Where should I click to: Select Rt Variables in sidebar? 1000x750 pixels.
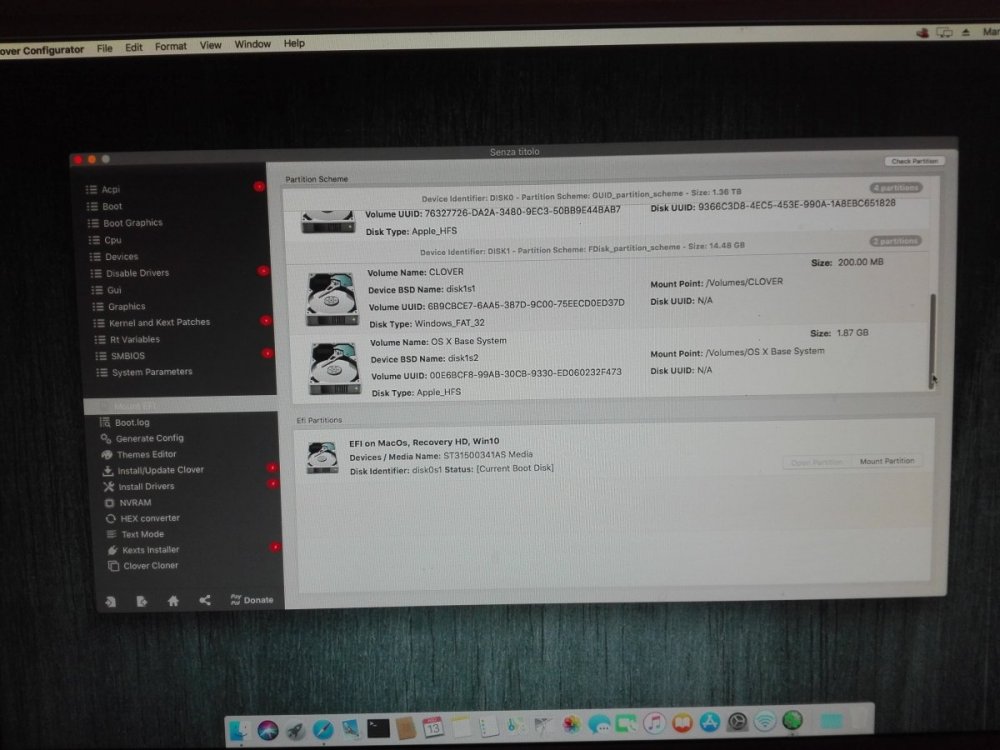135,339
